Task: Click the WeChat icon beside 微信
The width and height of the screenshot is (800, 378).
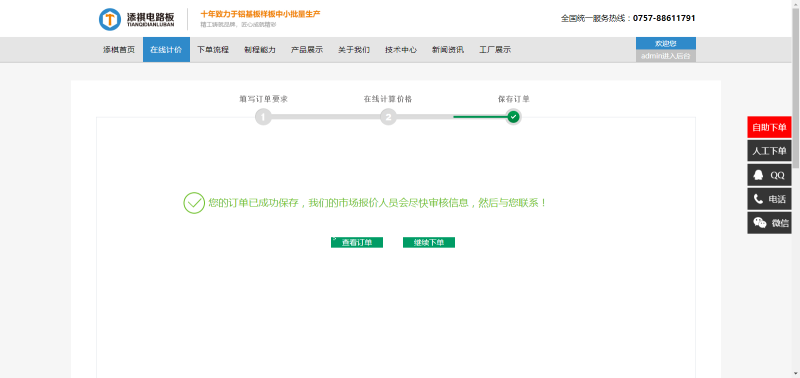Action: coord(760,223)
